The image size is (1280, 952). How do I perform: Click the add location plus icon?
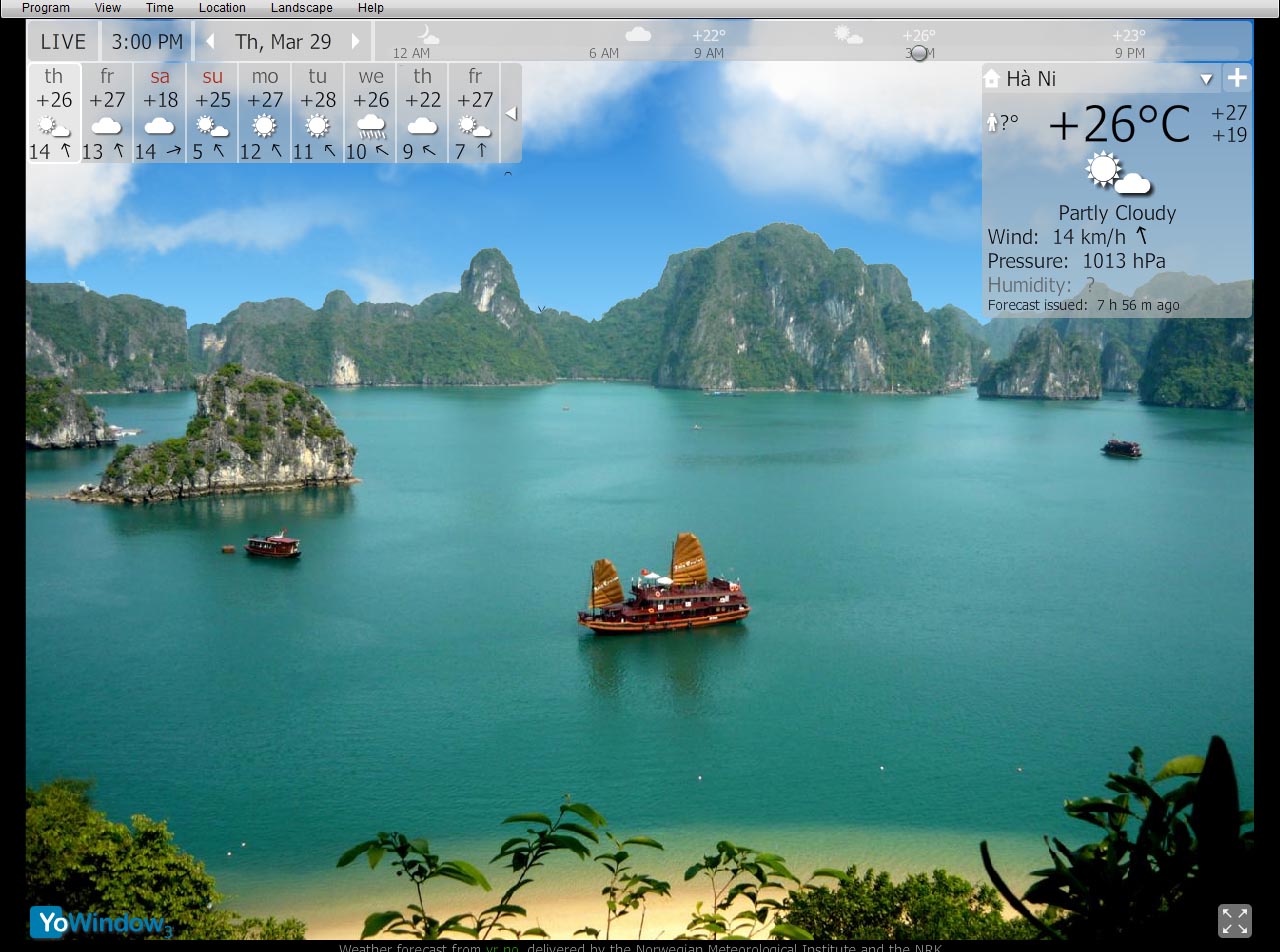(x=1237, y=78)
